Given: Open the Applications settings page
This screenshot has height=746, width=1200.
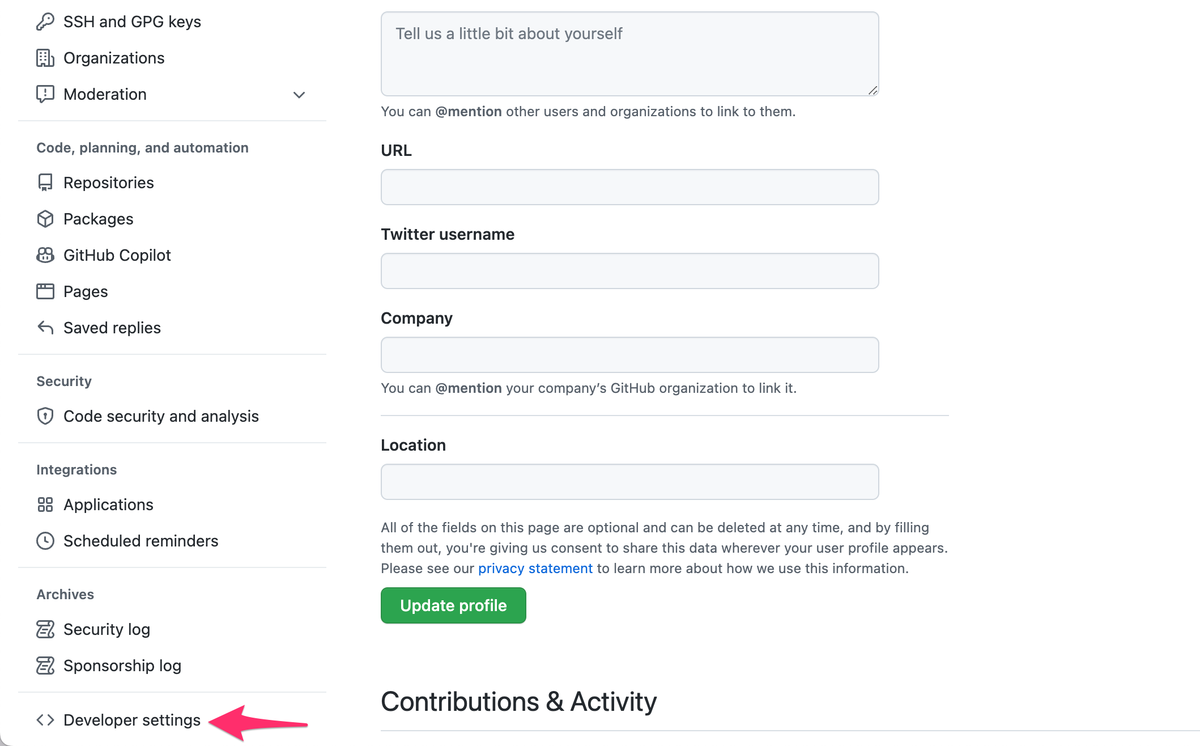Looking at the screenshot, I should coord(108,505).
